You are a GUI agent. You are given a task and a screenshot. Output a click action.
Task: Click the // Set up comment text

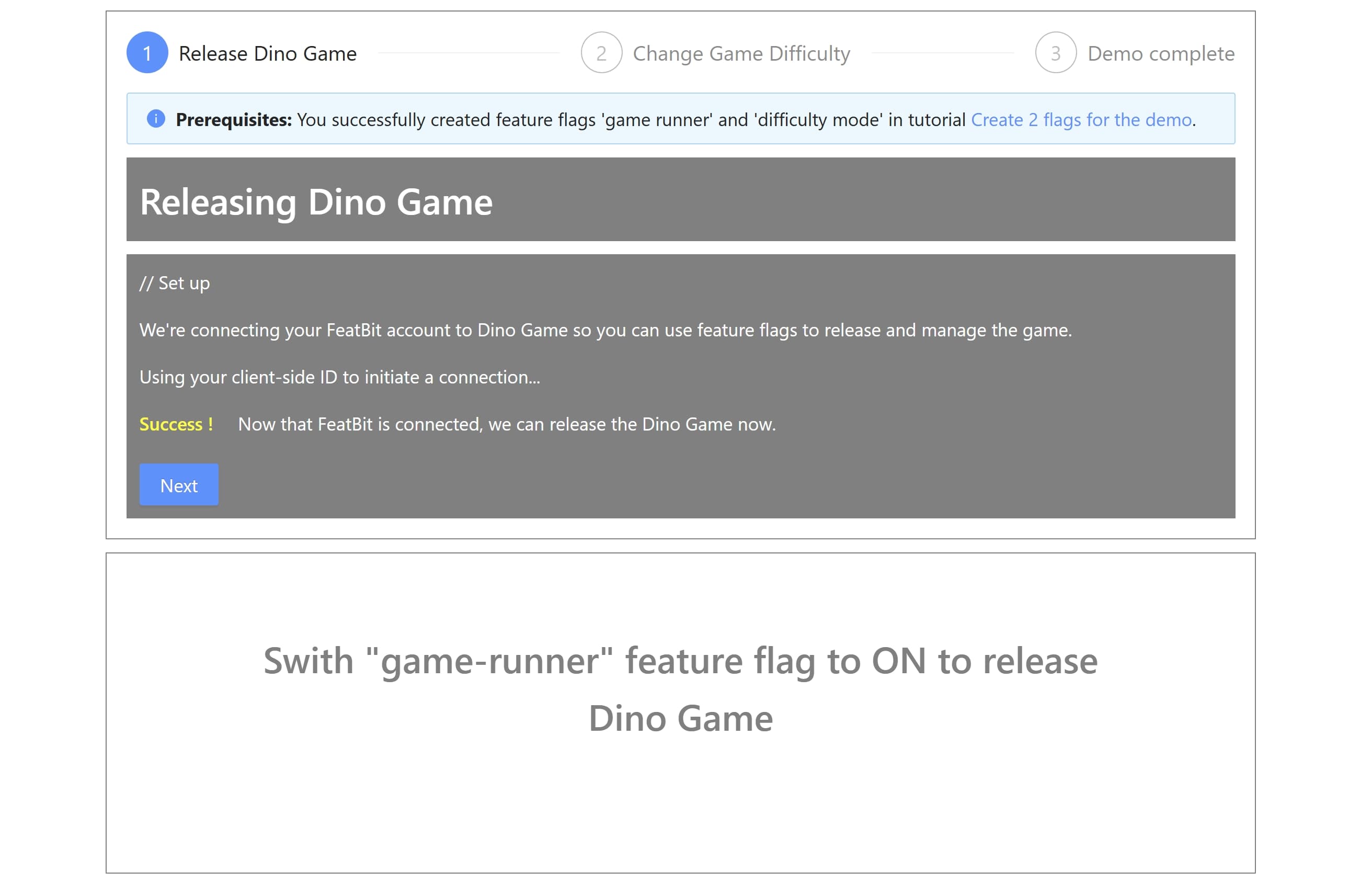(175, 283)
